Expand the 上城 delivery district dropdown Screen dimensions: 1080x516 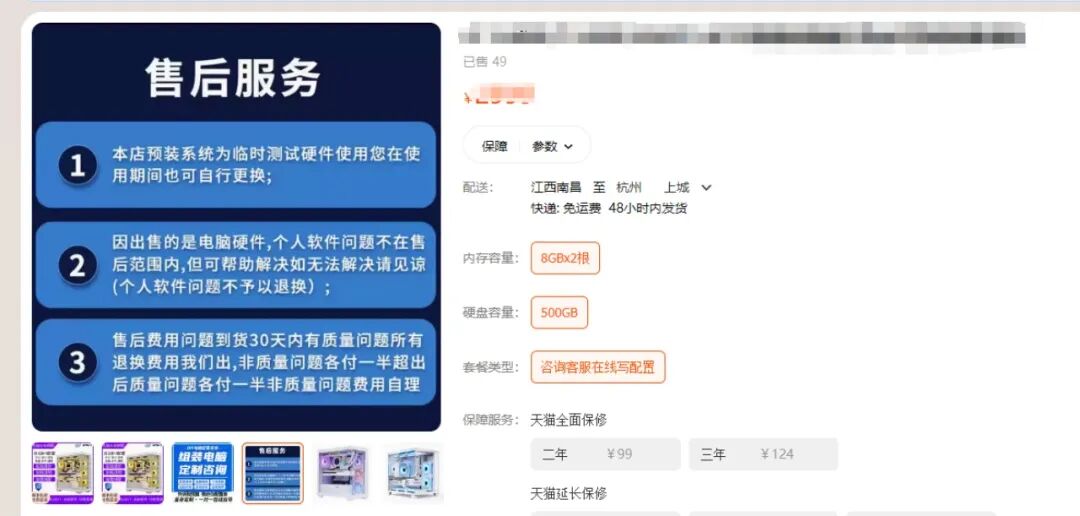(x=687, y=187)
